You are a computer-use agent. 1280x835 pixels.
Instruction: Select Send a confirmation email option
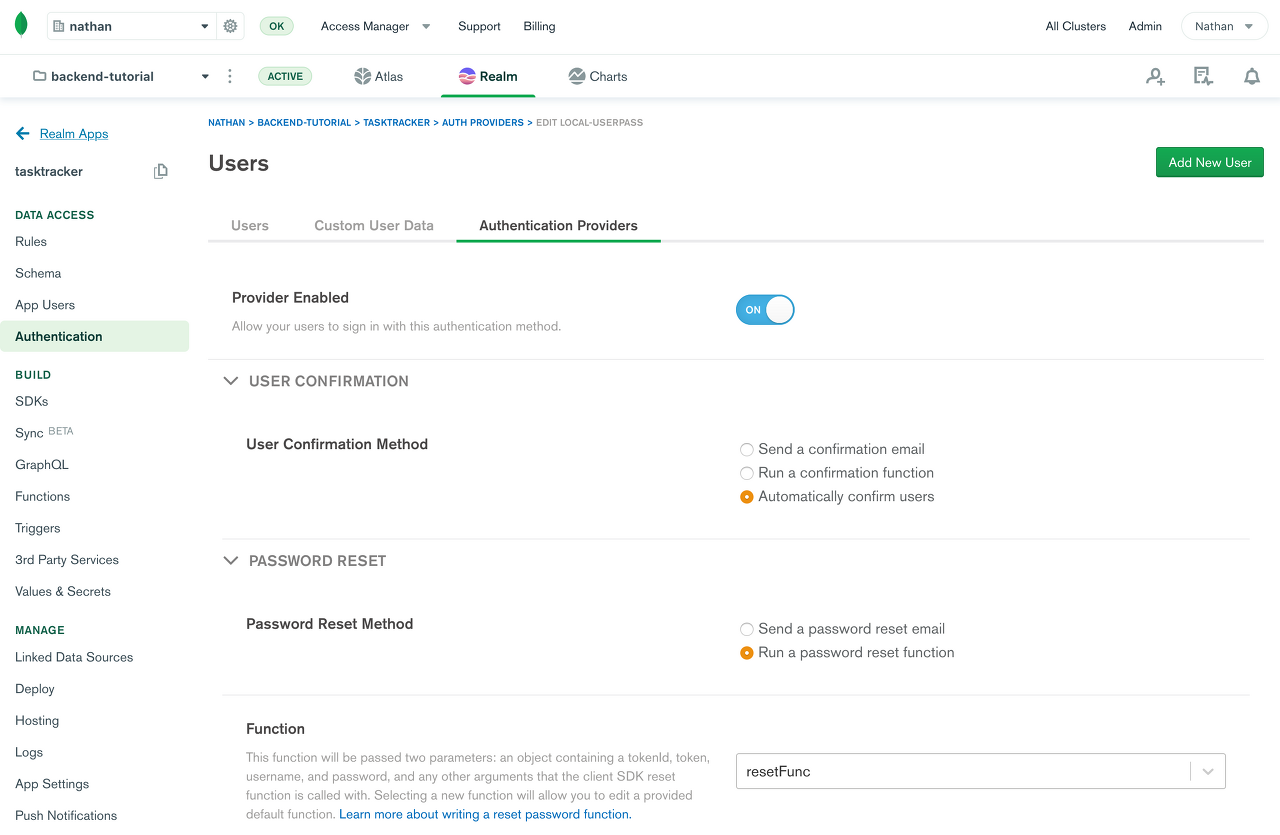coord(747,450)
